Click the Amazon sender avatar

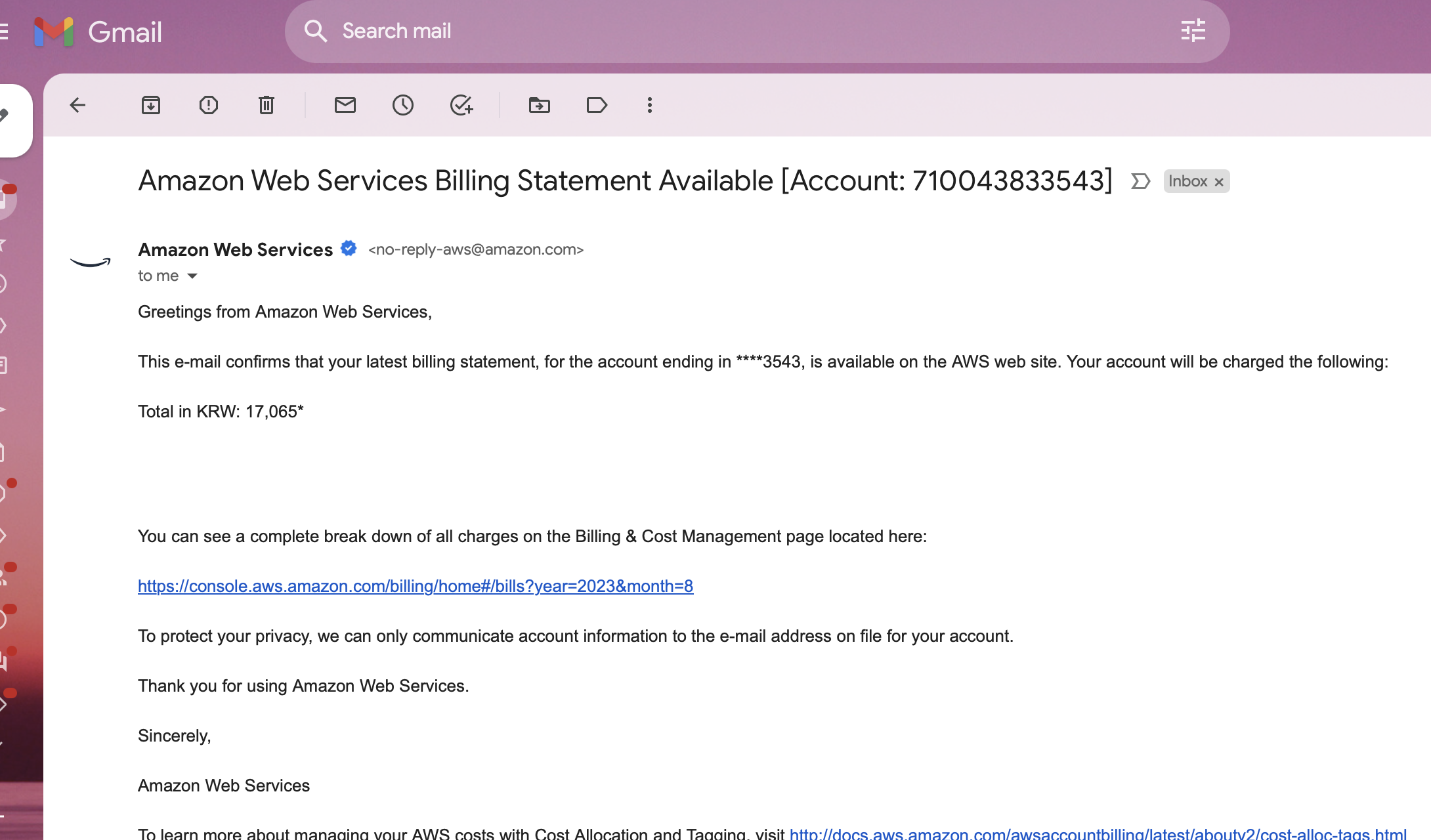coord(91,262)
